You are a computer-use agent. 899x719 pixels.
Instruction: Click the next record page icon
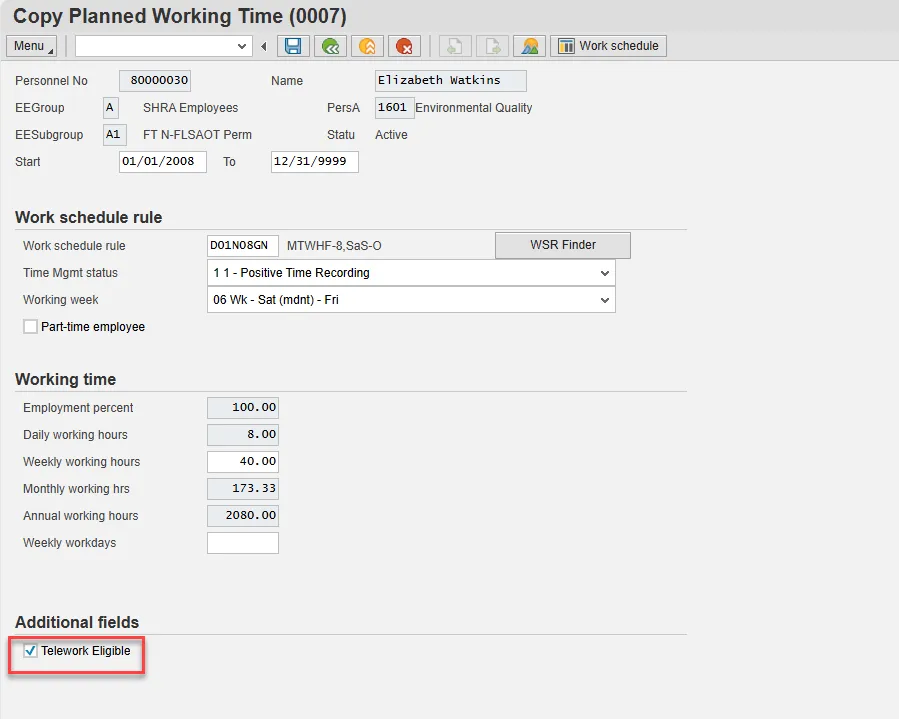491,46
